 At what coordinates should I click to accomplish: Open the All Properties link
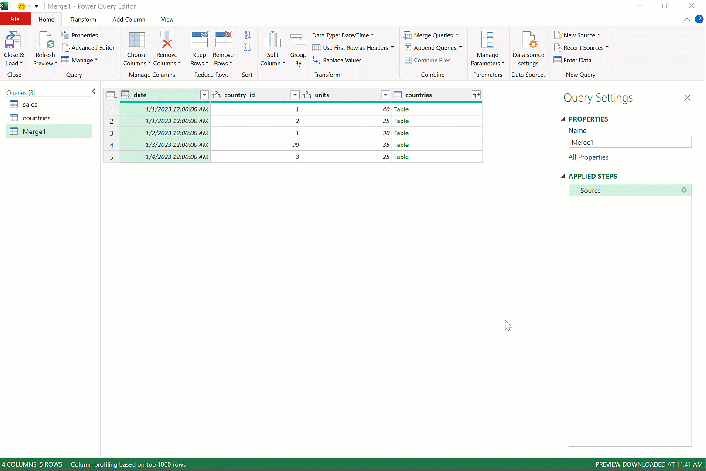pos(588,157)
